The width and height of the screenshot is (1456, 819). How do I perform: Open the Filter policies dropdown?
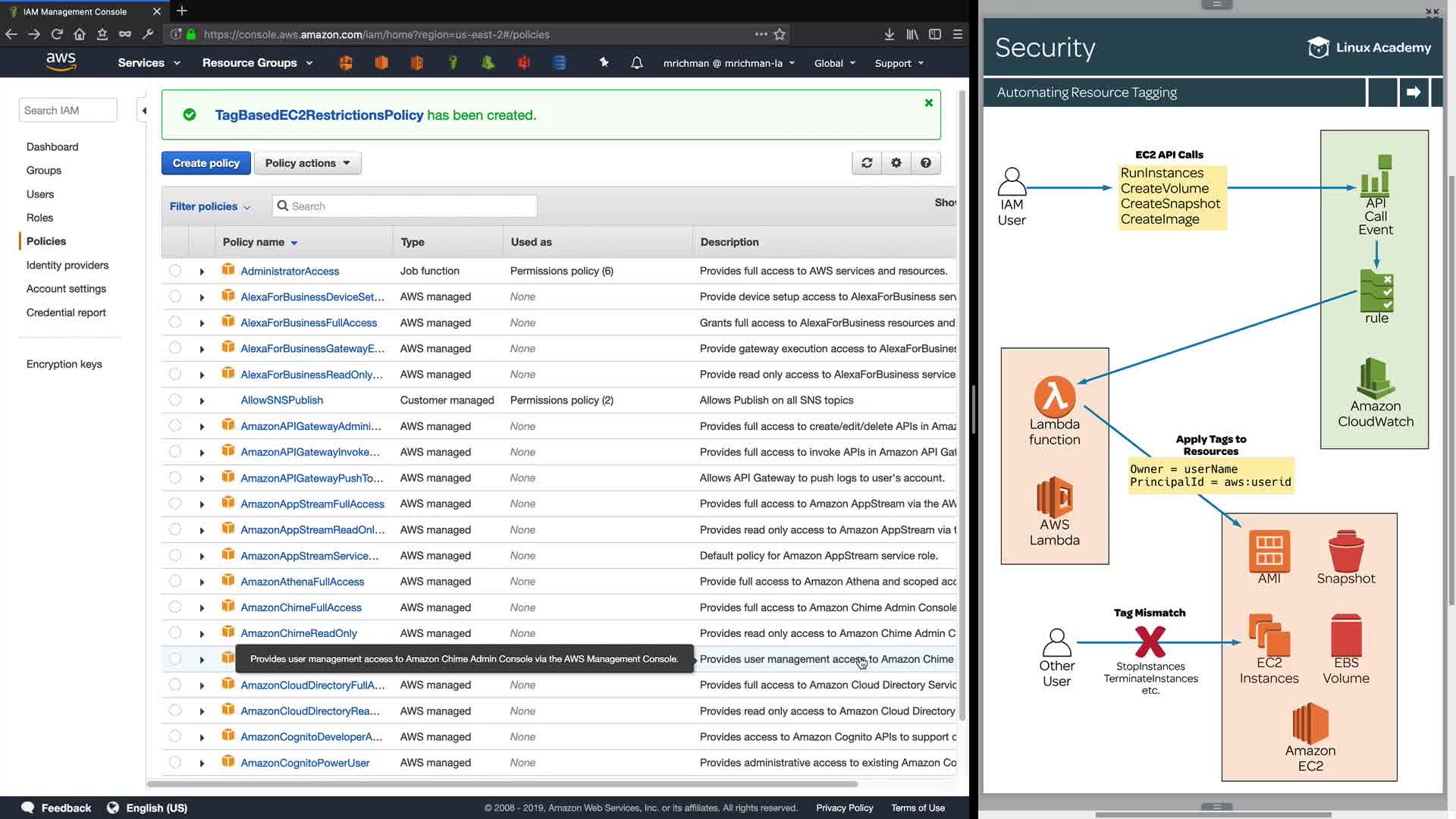[x=209, y=206]
